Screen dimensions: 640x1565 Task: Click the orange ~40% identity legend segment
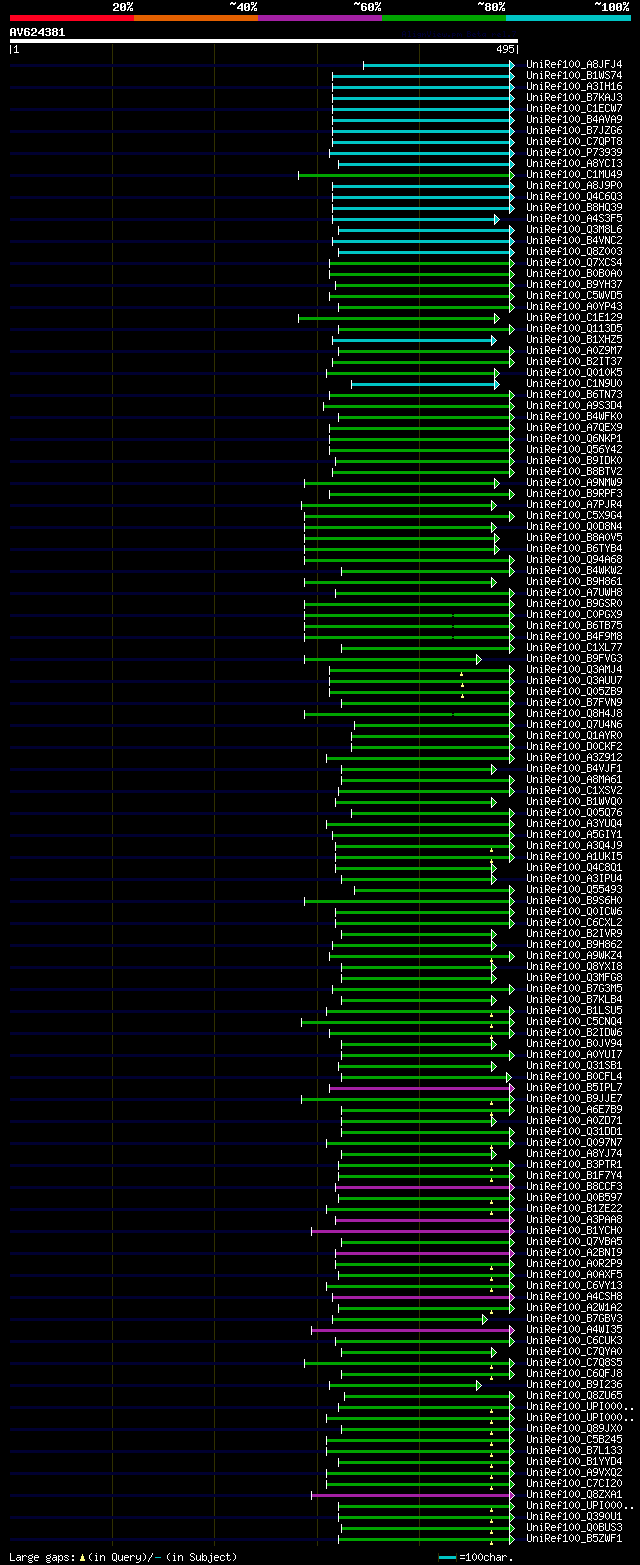pyautogui.click(x=195, y=18)
